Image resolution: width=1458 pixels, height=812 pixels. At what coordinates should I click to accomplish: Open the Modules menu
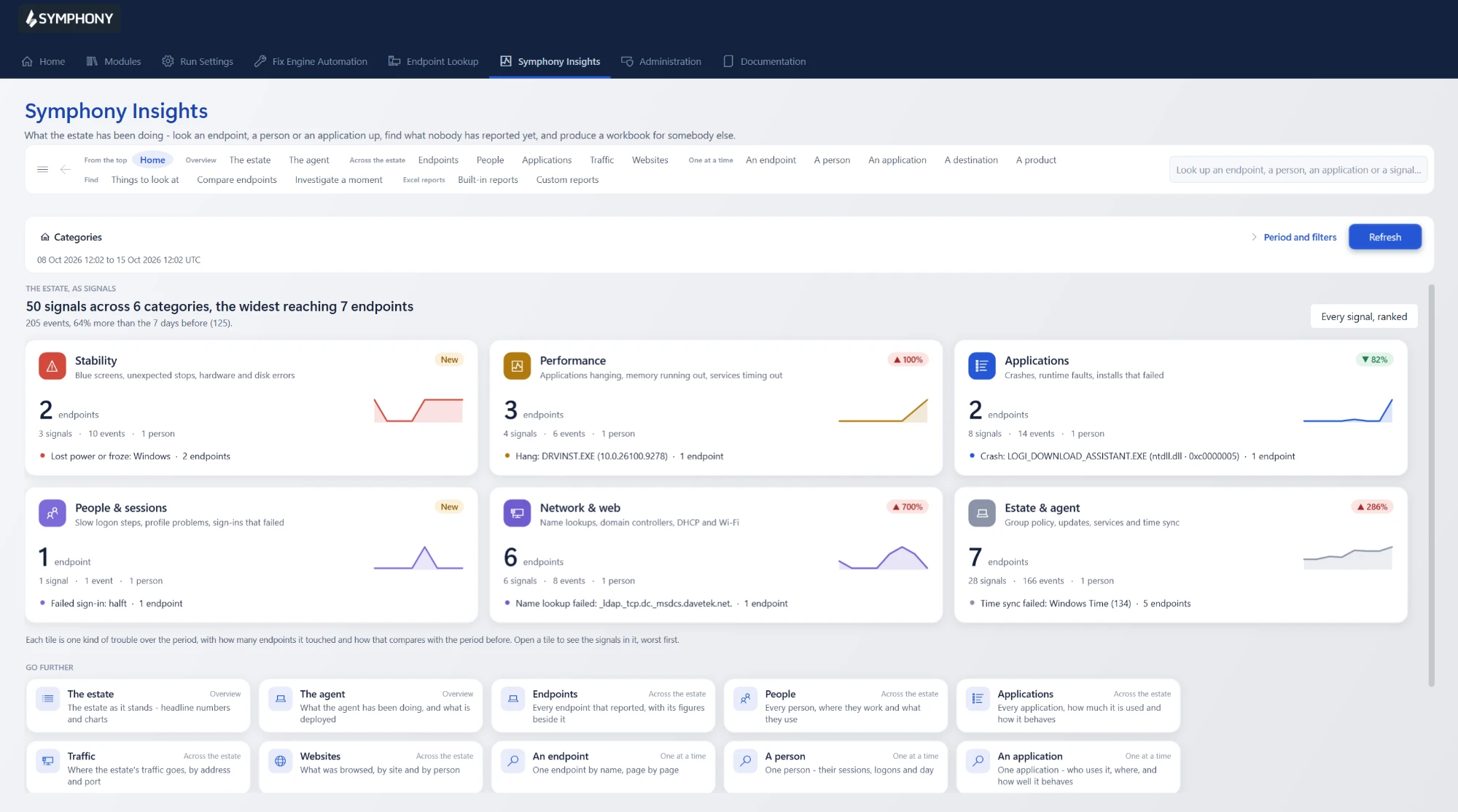coord(114,62)
